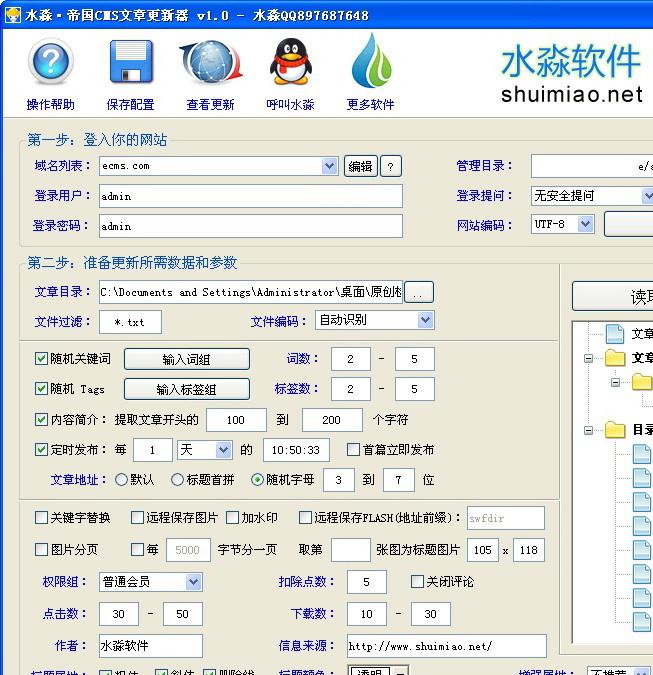Enable 随机关键词 checkbox
This screenshot has height=675, width=653.
41,359
